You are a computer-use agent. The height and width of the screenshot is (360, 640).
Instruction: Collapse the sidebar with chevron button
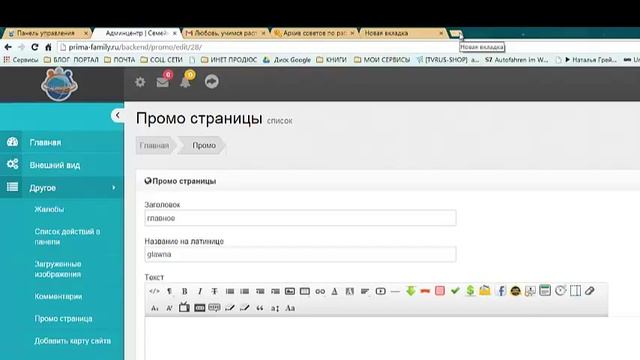[x=118, y=115]
